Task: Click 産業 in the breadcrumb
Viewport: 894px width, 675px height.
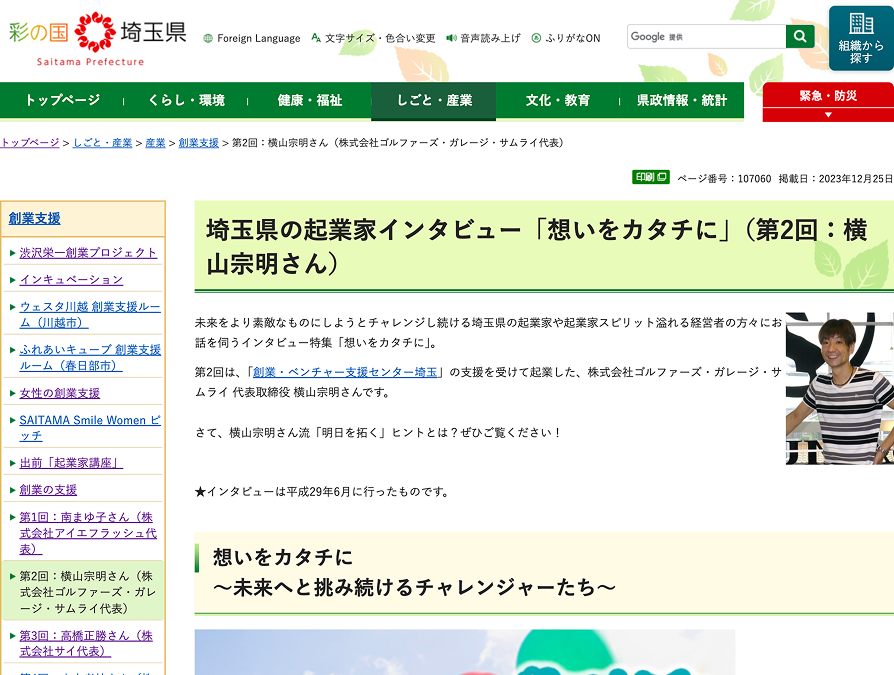Action: tap(155, 143)
